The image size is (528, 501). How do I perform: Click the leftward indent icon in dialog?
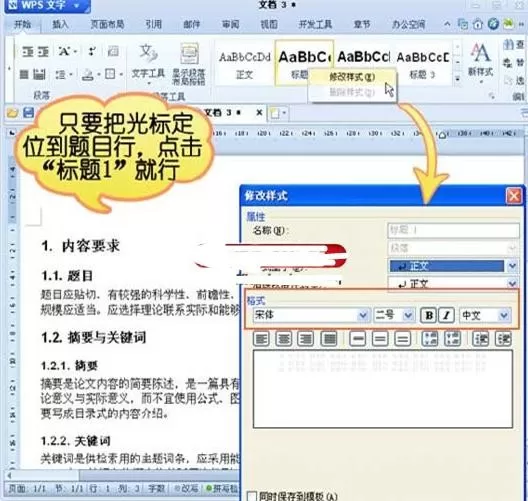click(x=481, y=339)
